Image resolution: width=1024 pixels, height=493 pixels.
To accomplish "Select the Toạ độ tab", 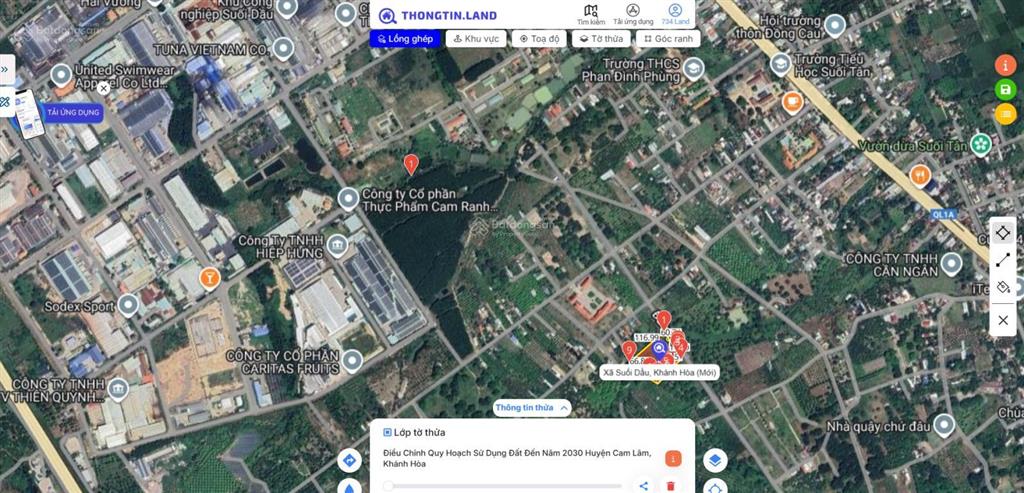I will (x=539, y=39).
